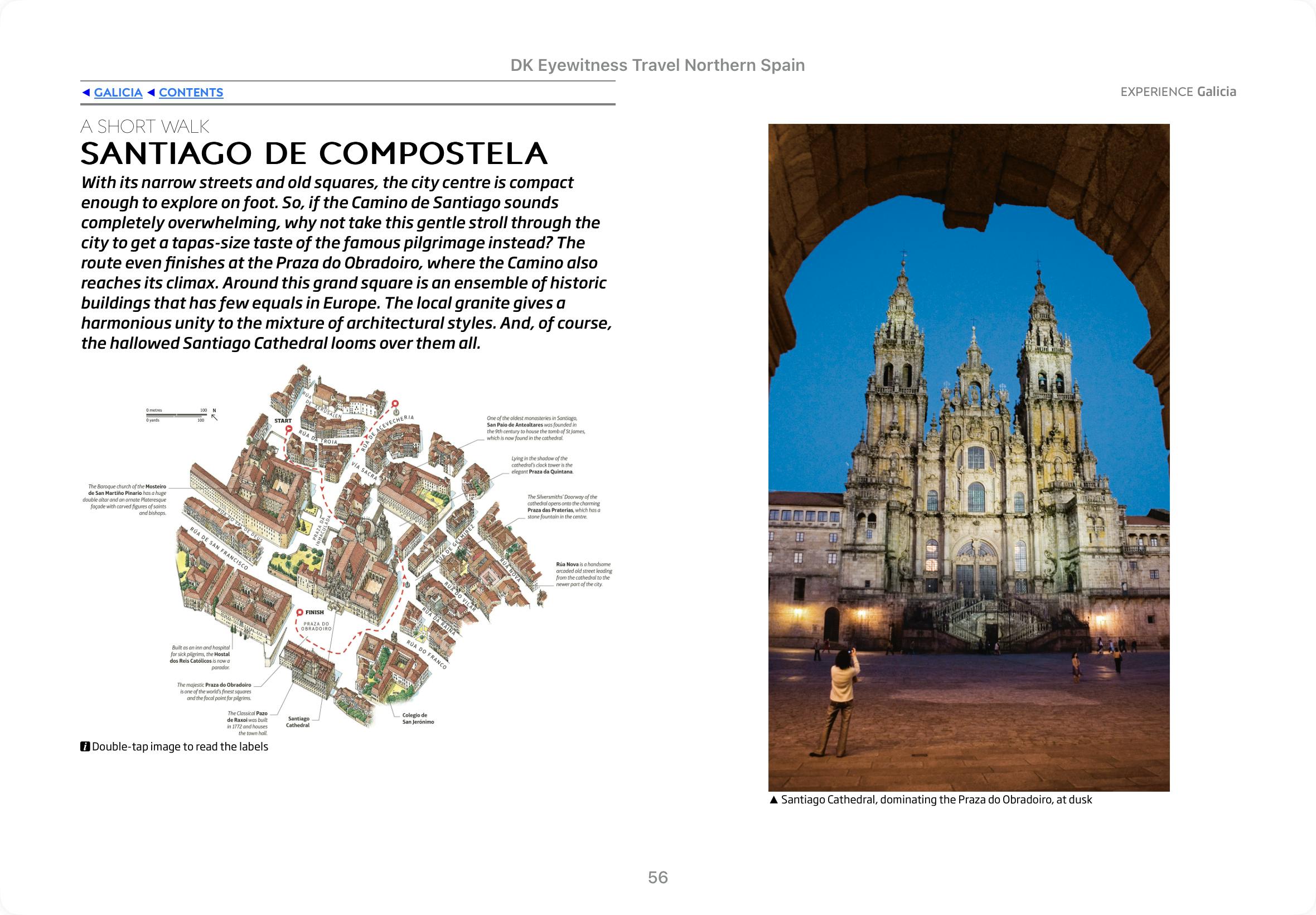Click the caption triangle under cathedral photo
The height and width of the screenshot is (915, 1316).
click(773, 800)
